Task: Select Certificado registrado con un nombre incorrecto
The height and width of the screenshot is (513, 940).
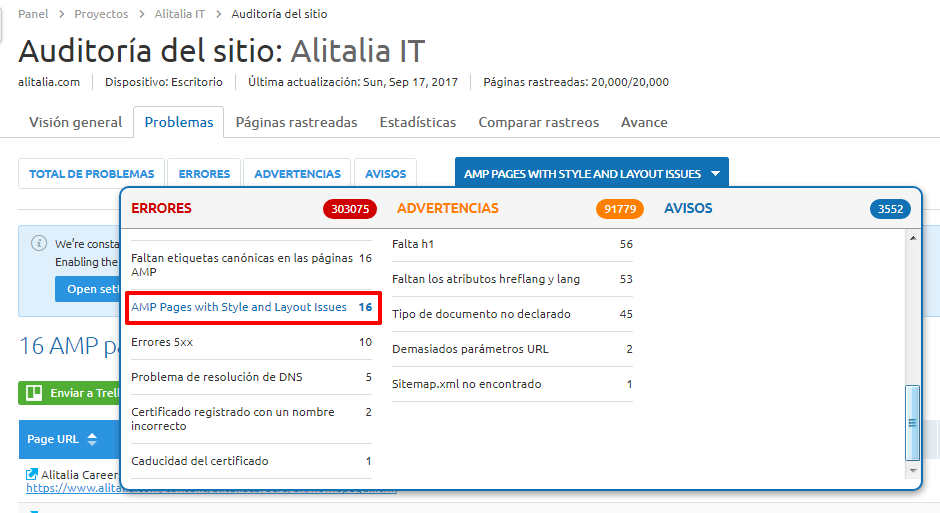Action: pos(252,419)
